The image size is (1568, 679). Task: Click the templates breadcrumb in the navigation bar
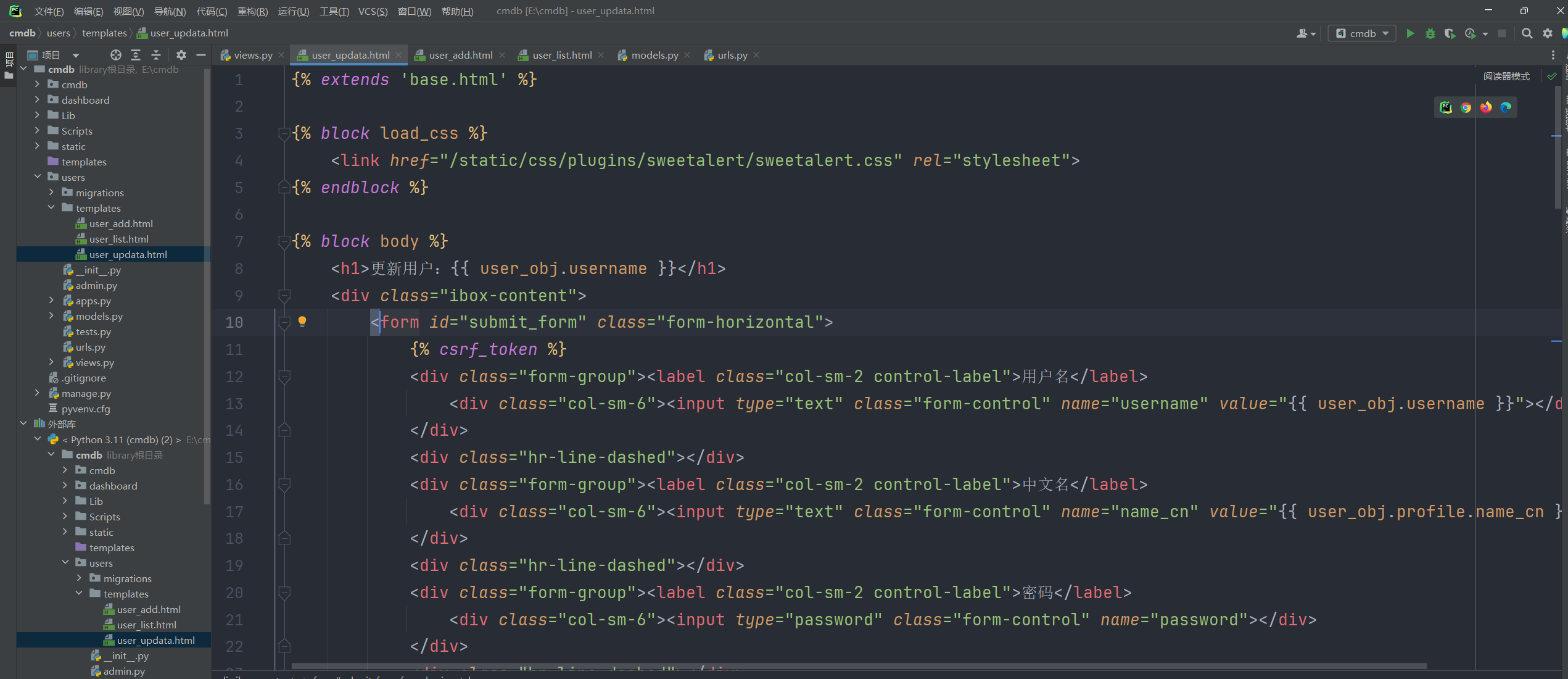pos(104,33)
